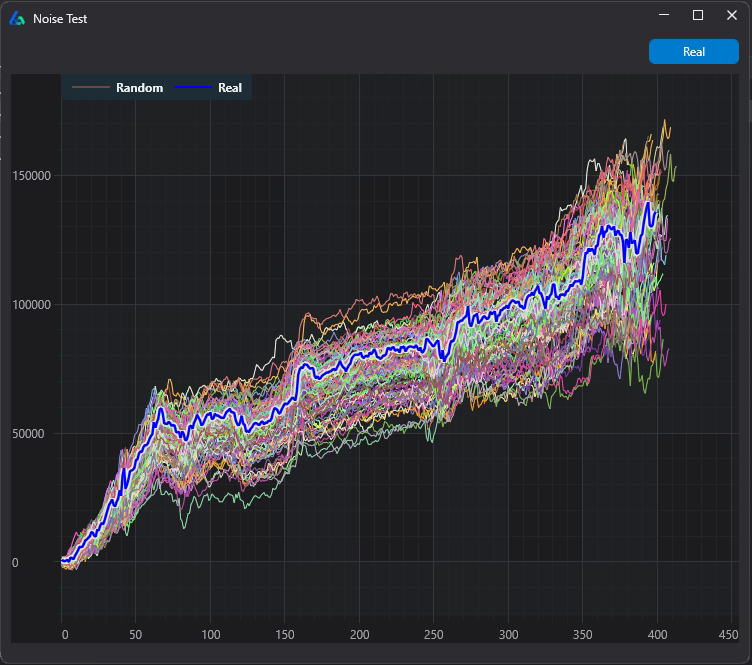This screenshot has height=665, width=752.
Task: Click the 450 label on x-axis
Action: click(729, 635)
